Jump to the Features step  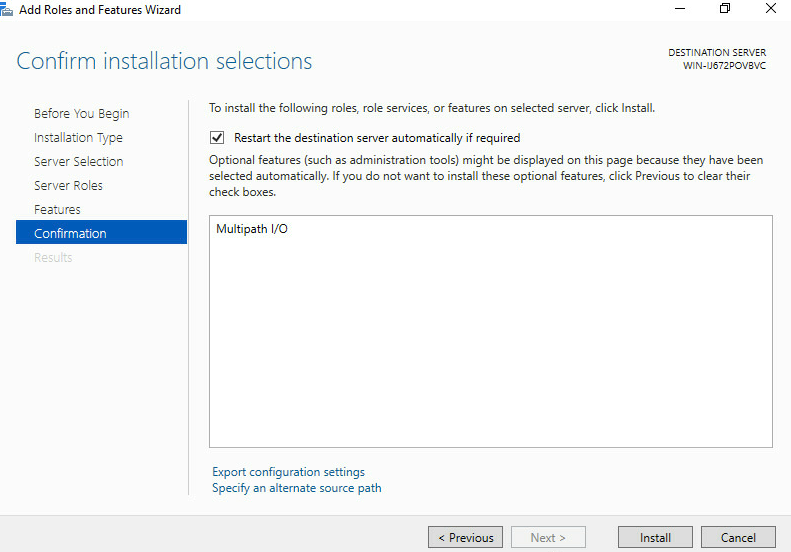point(57,209)
